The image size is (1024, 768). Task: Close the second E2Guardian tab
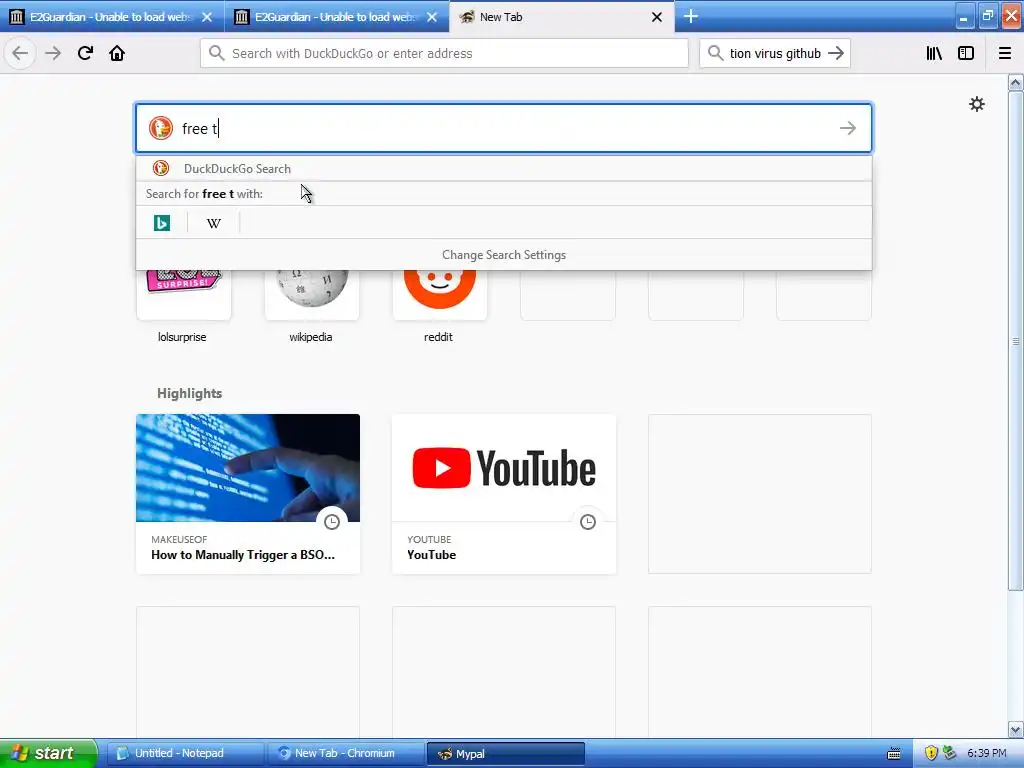pos(432,17)
